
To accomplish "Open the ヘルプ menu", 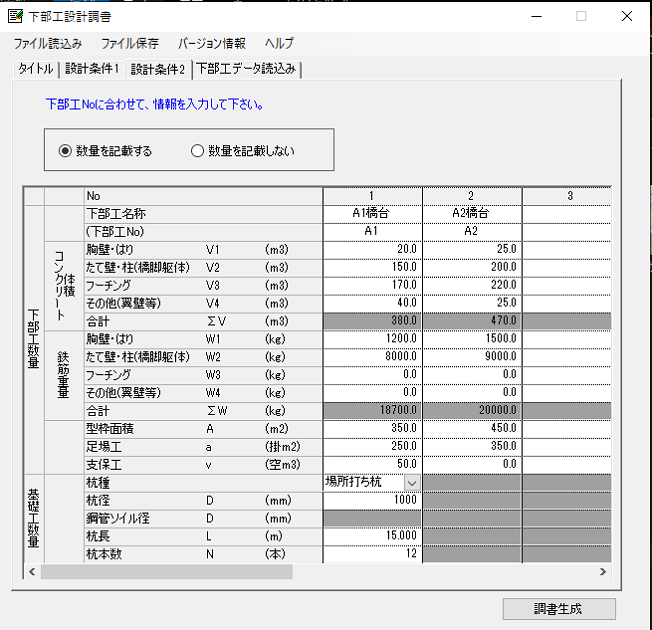I will pyautogui.click(x=279, y=43).
